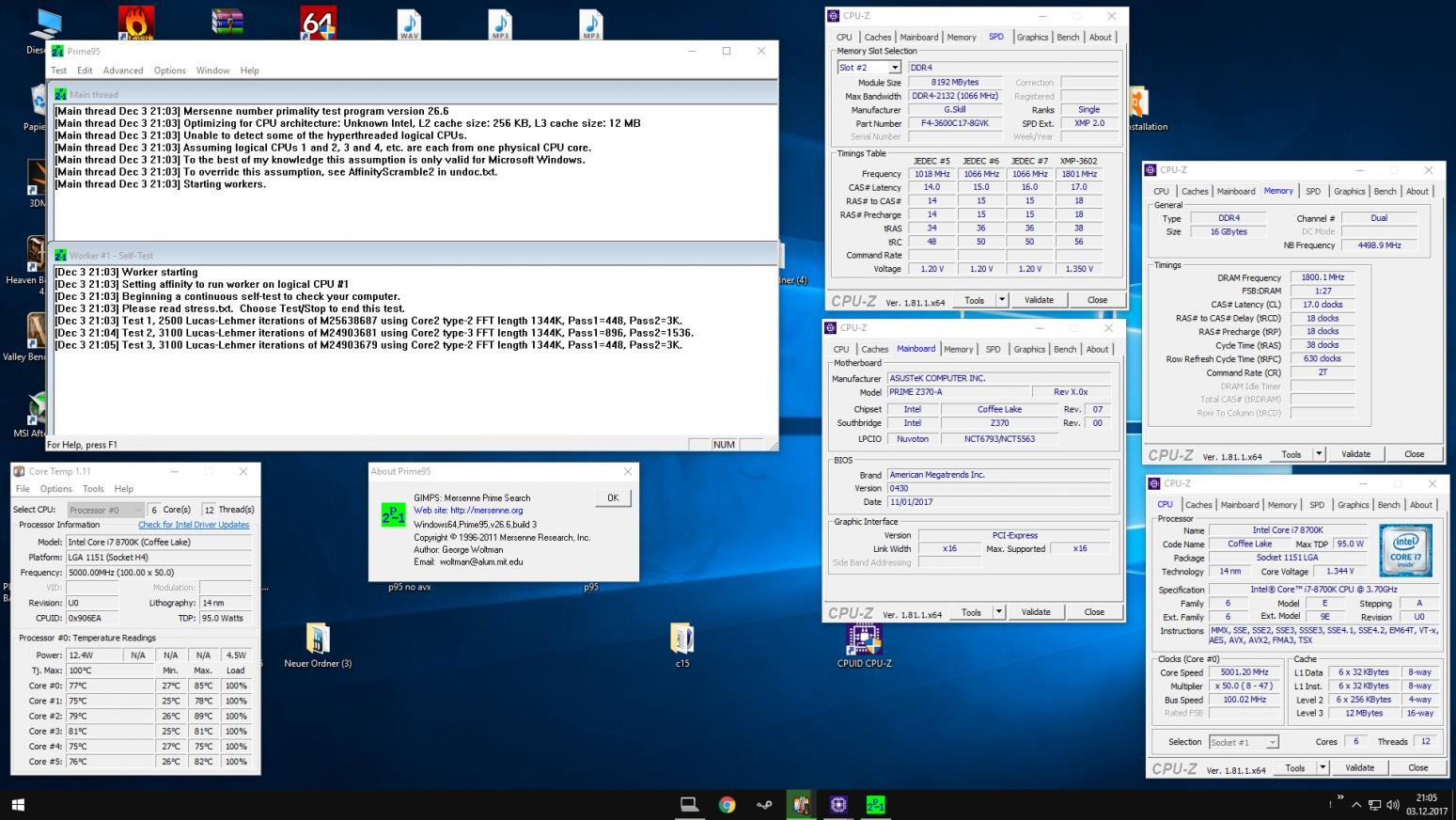The height and width of the screenshot is (820, 1456).
Task: Open the Windows Start menu
Action: [17, 805]
